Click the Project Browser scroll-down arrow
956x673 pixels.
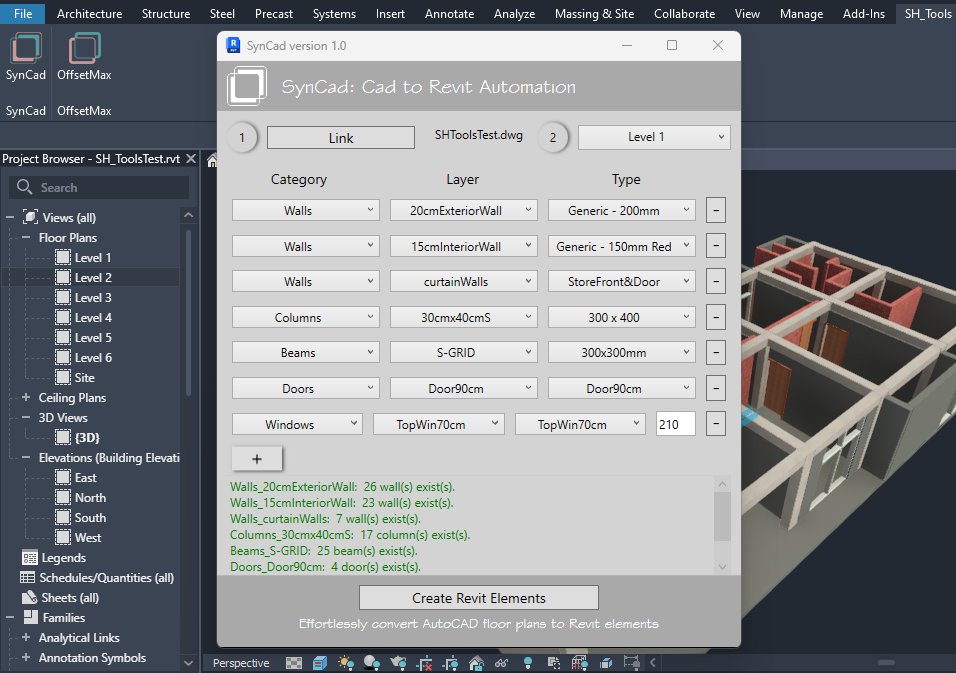pyautogui.click(x=188, y=663)
